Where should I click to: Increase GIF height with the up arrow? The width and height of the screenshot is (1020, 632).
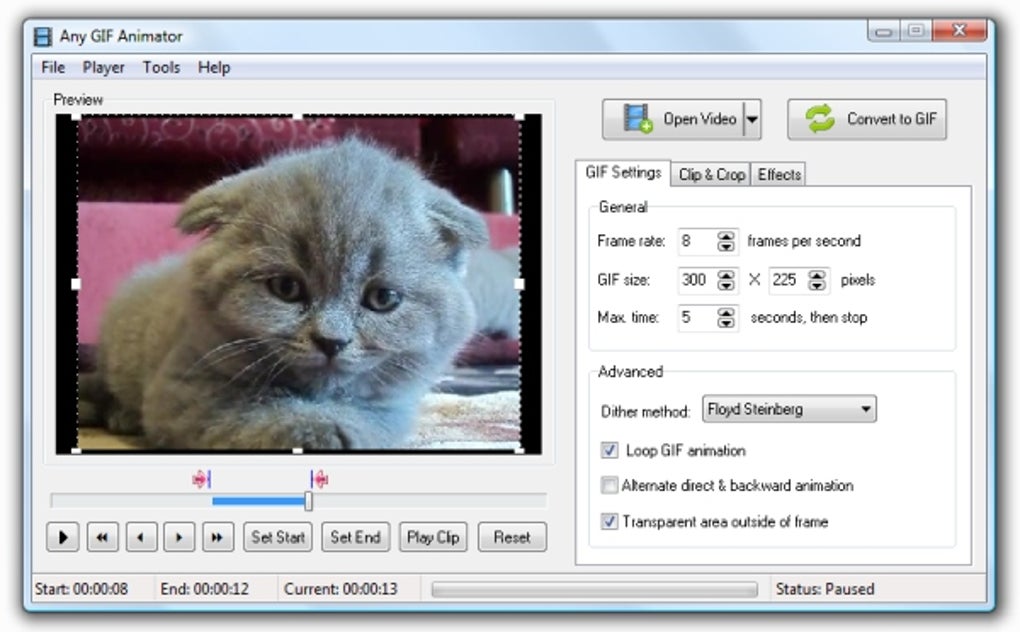point(817,274)
